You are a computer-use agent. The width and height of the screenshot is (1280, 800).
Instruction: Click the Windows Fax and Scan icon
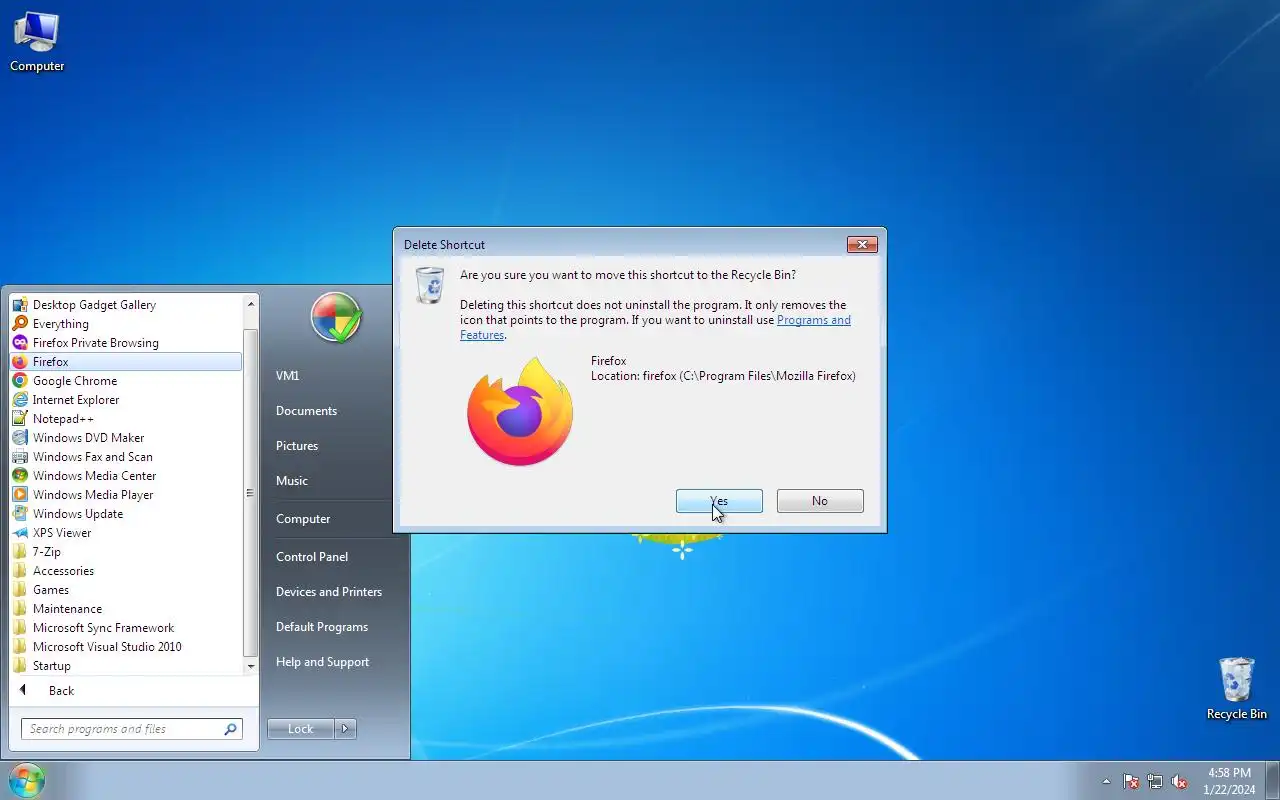click(x=19, y=457)
